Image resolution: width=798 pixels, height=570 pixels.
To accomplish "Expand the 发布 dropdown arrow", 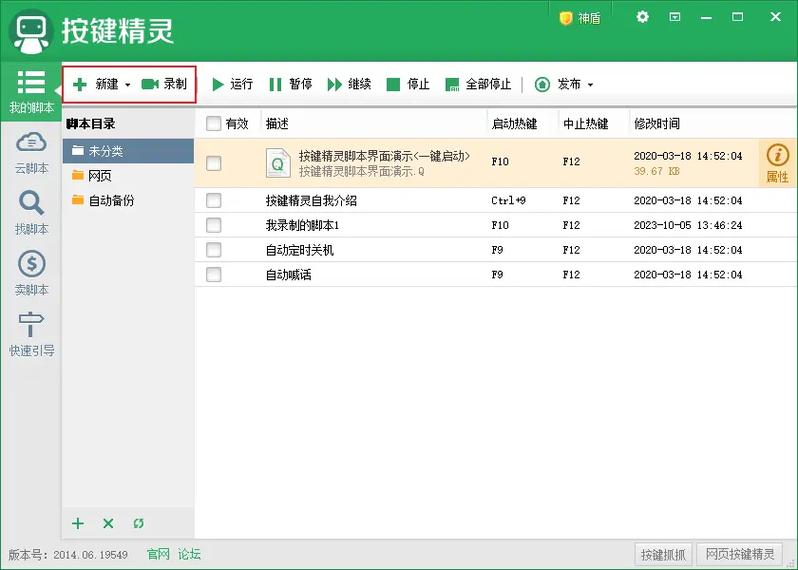I will 590,84.
